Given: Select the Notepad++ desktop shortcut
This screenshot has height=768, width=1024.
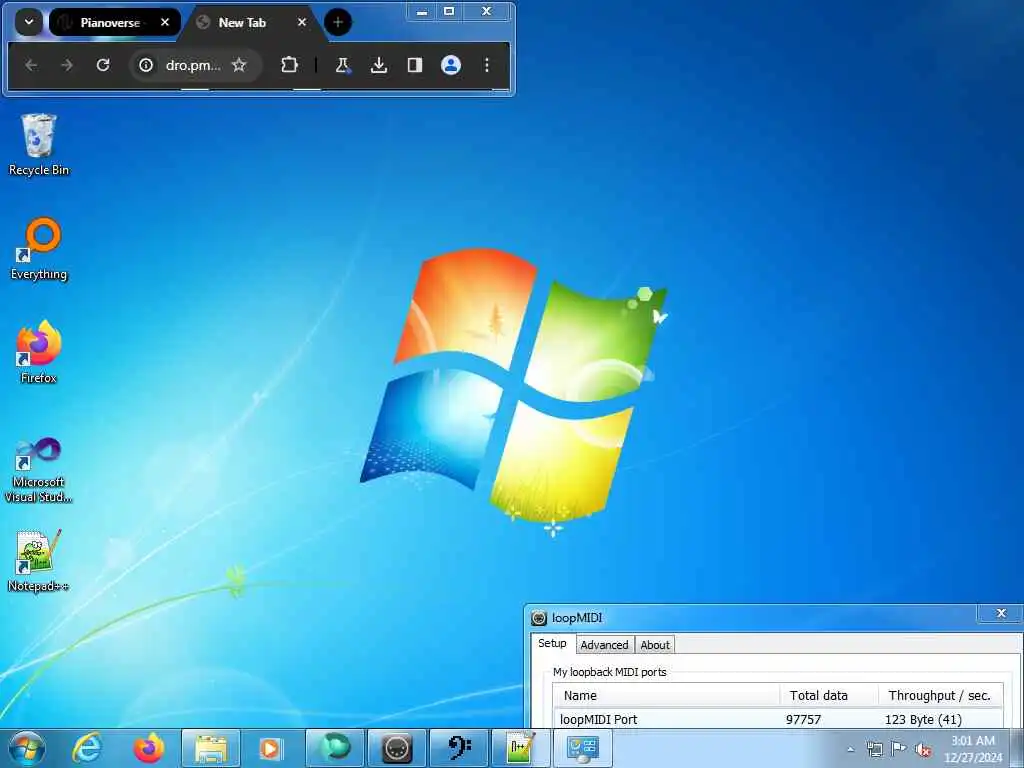Looking at the screenshot, I should tap(39, 561).
